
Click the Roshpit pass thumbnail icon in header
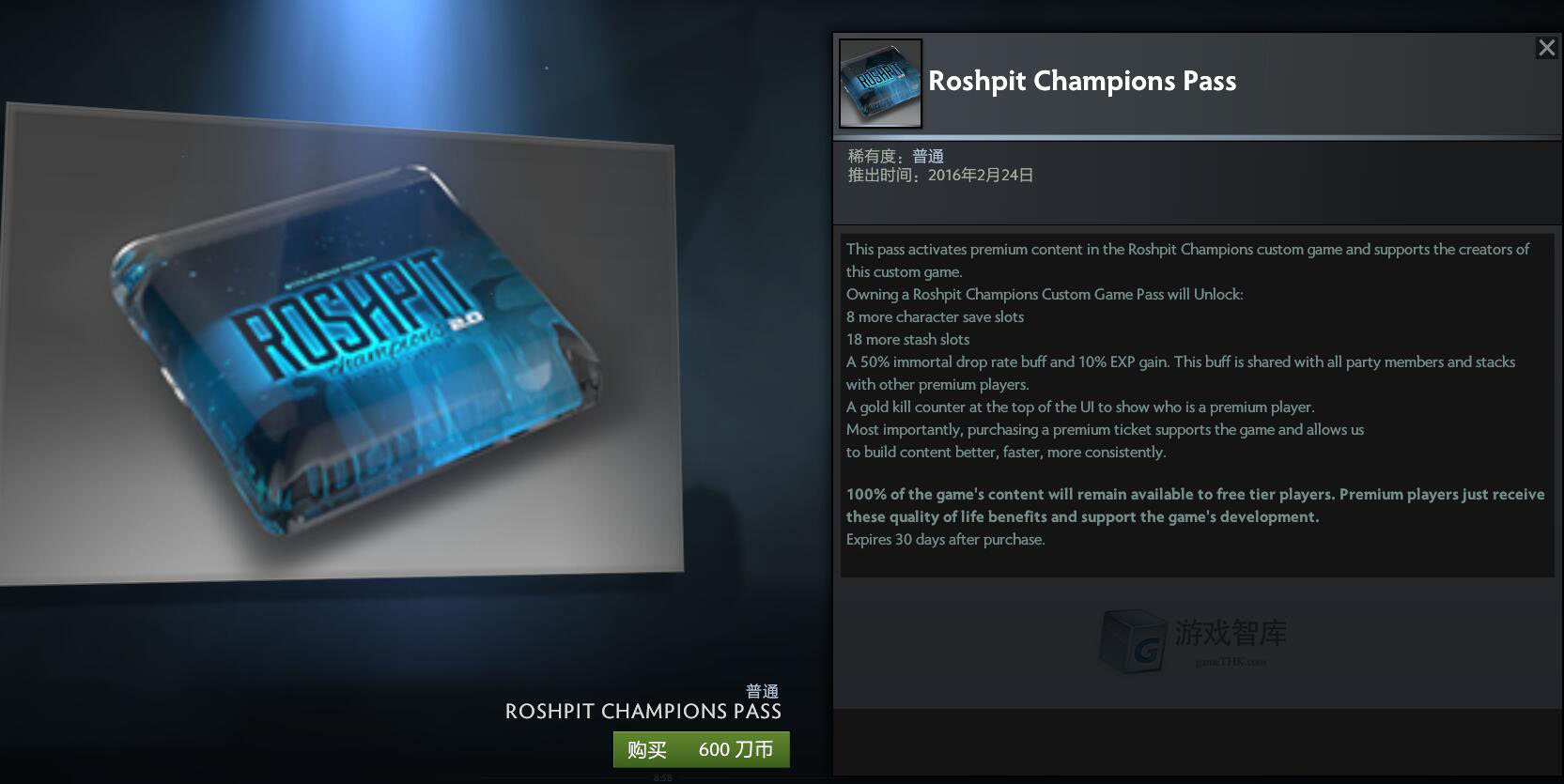pos(880,83)
